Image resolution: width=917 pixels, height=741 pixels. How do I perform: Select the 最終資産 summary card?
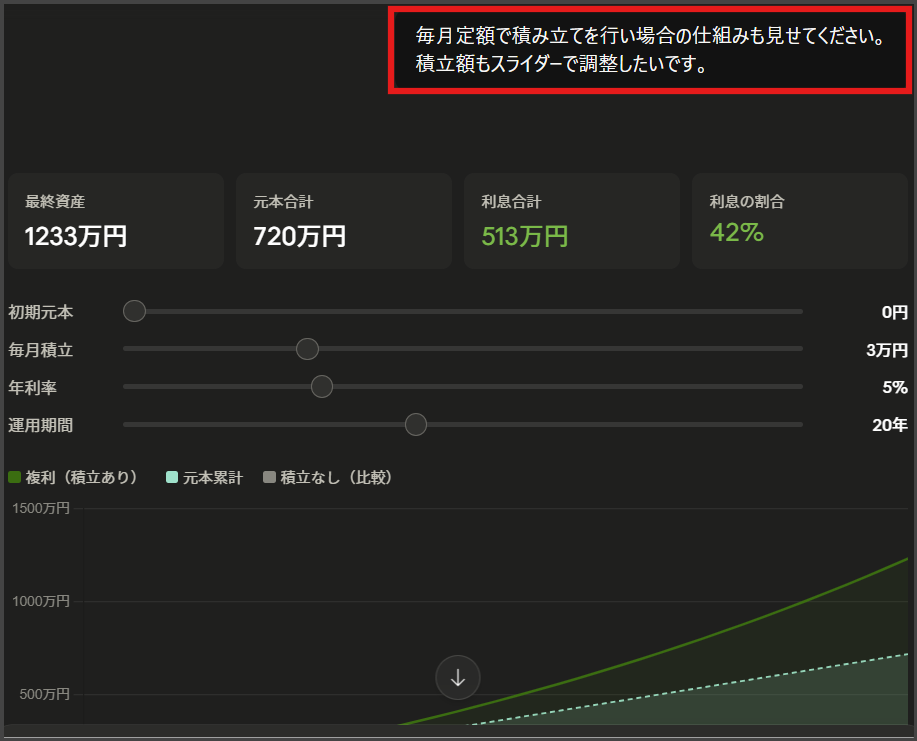116,221
